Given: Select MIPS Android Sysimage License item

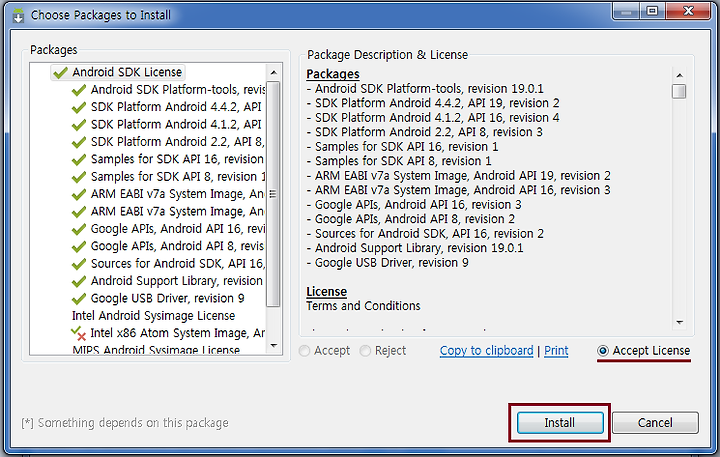Looking at the screenshot, I should [156, 350].
